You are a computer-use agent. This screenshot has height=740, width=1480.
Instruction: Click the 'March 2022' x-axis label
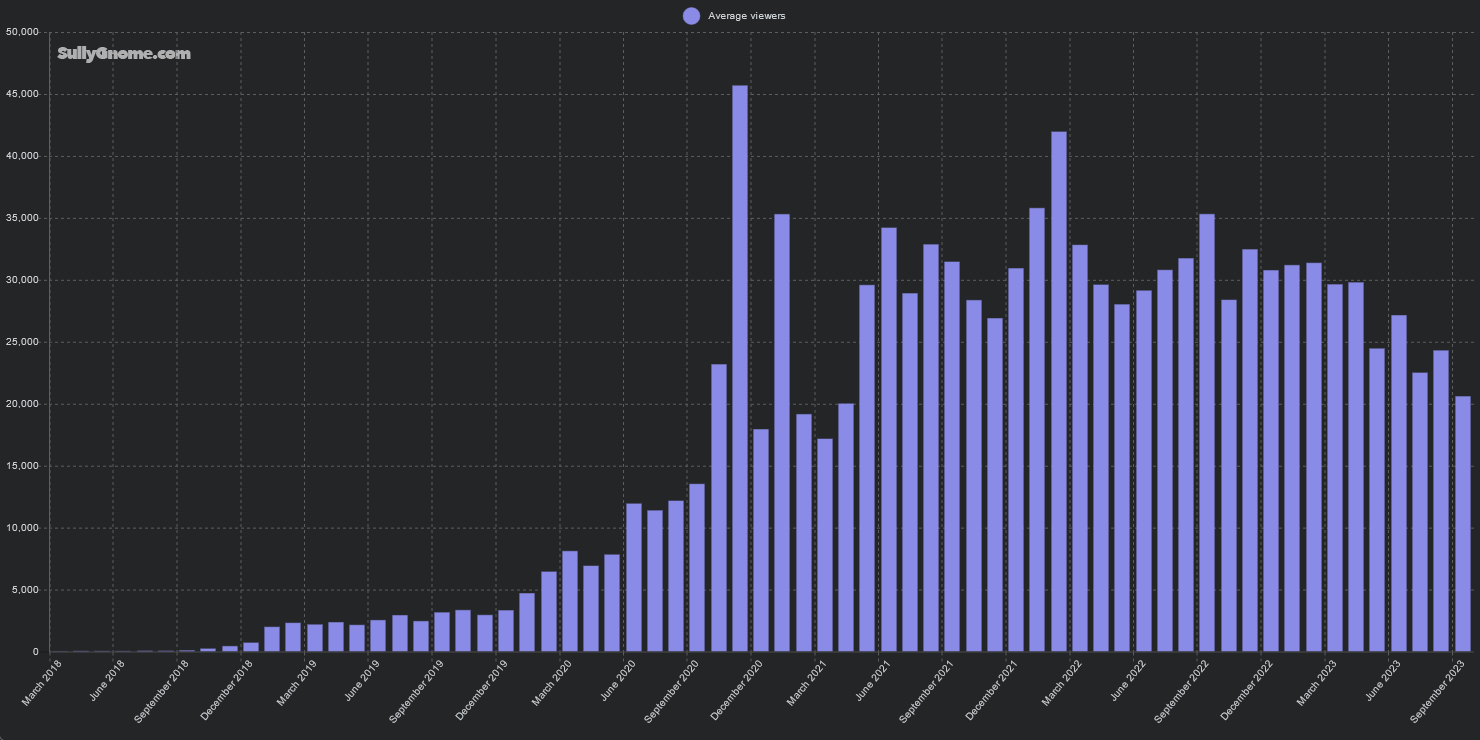tap(1064, 682)
